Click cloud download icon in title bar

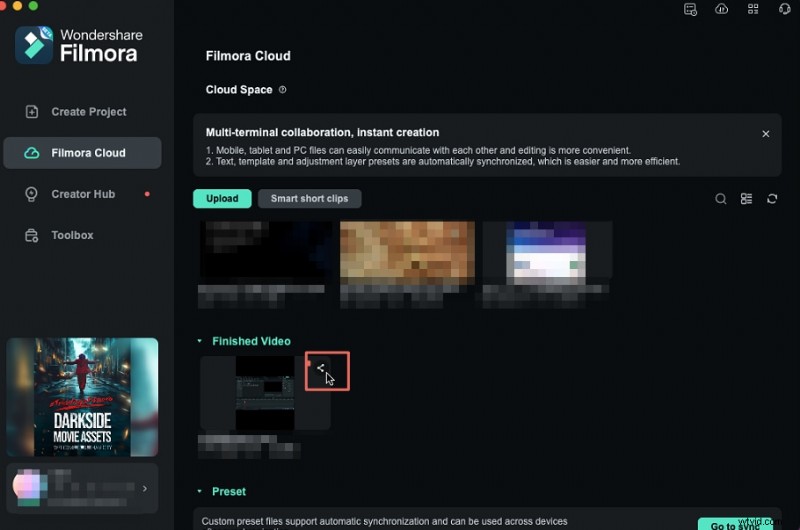[x=721, y=9]
